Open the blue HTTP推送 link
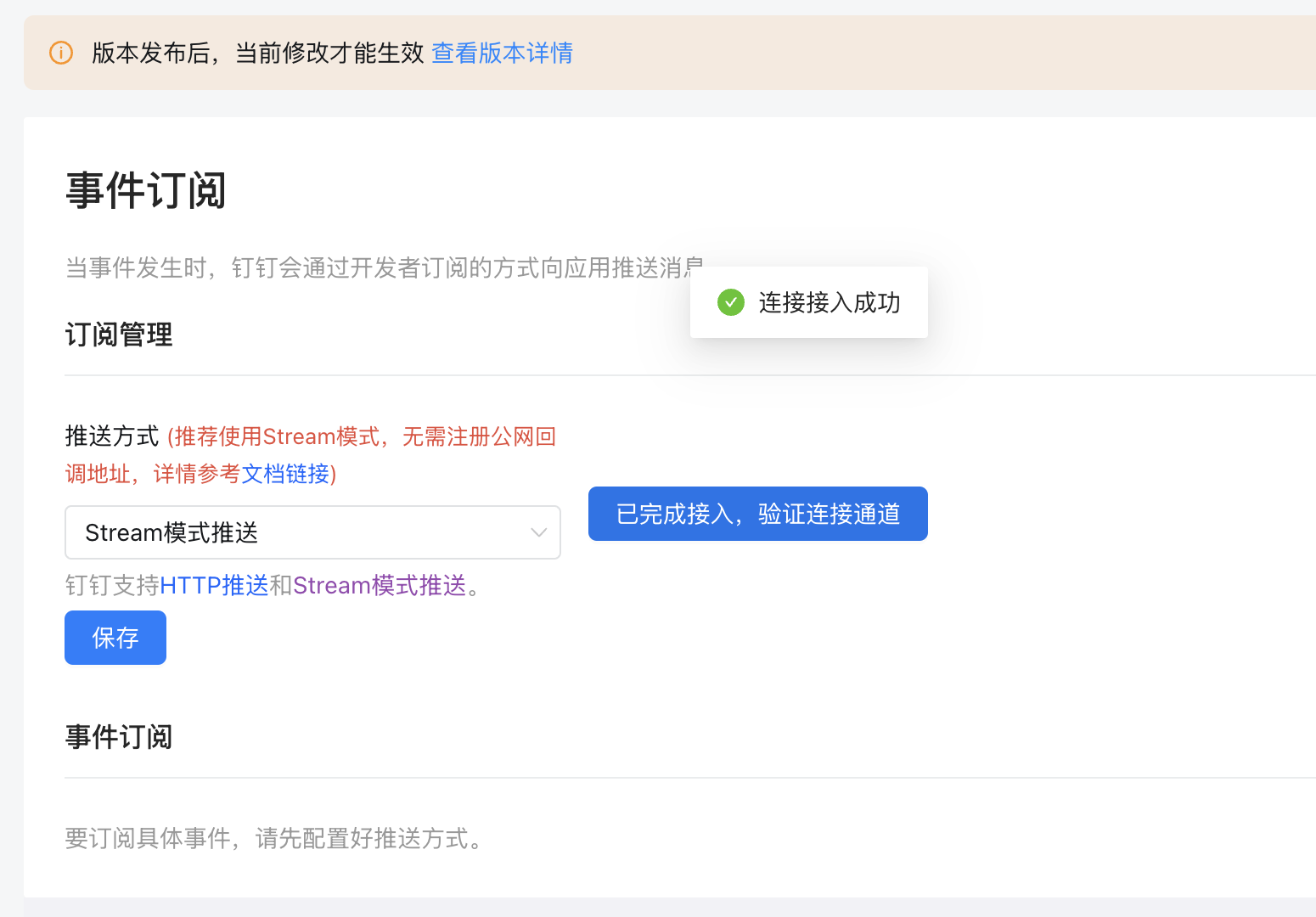This screenshot has height=917, width=1316. coord(214,585)
